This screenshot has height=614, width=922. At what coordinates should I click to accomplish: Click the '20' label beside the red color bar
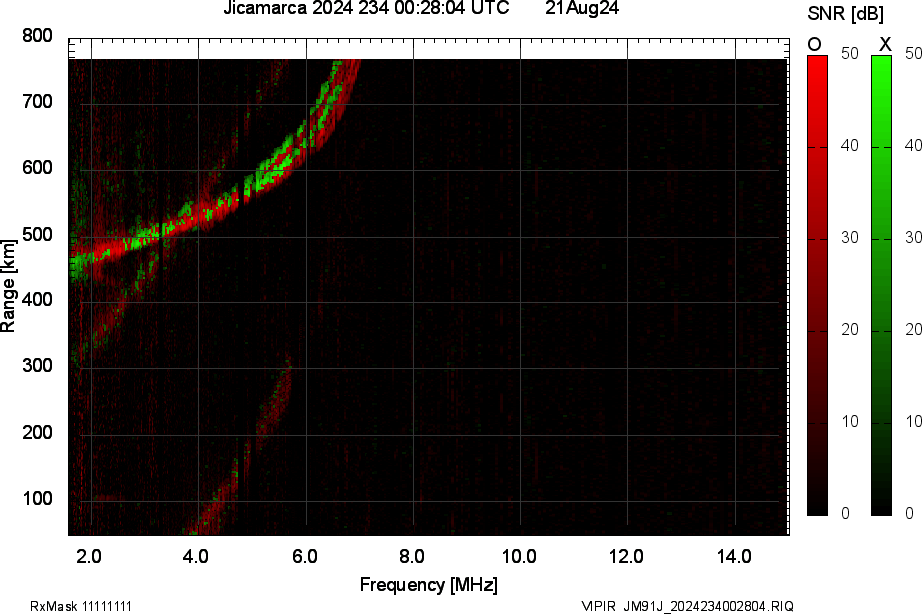(850, 329)
